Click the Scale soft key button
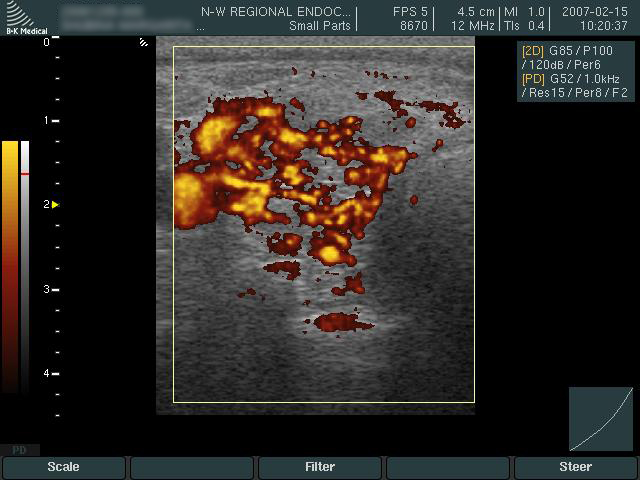The width and height of the screenshot is (640, 480). [63, 467]
